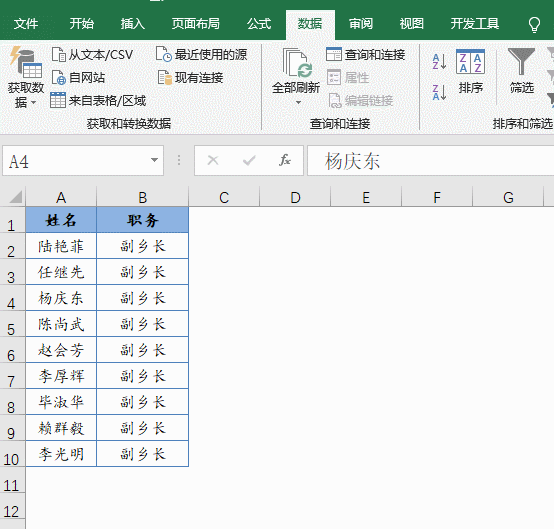This screenshot has width=554, height=529.
Task: Select column E header
Action: point(366,197)
